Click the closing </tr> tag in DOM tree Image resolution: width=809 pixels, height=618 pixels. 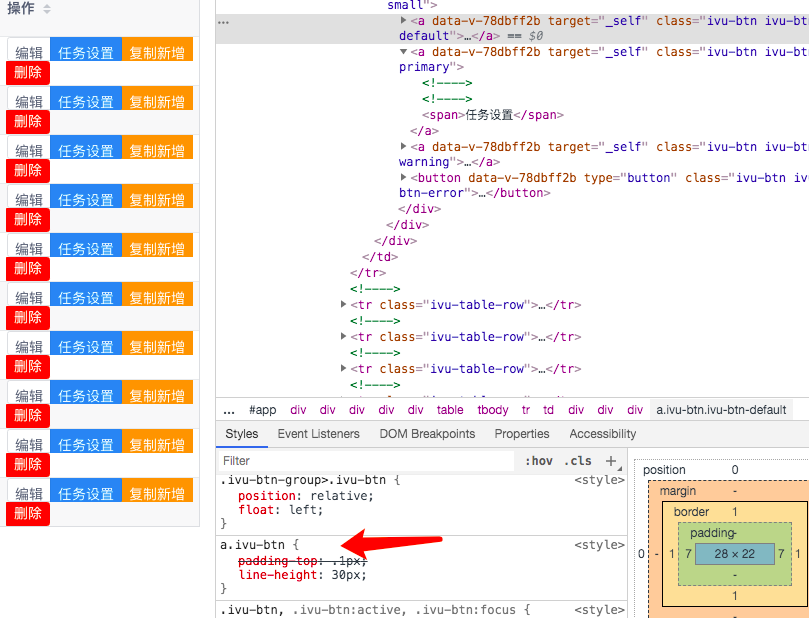point(368,273)
